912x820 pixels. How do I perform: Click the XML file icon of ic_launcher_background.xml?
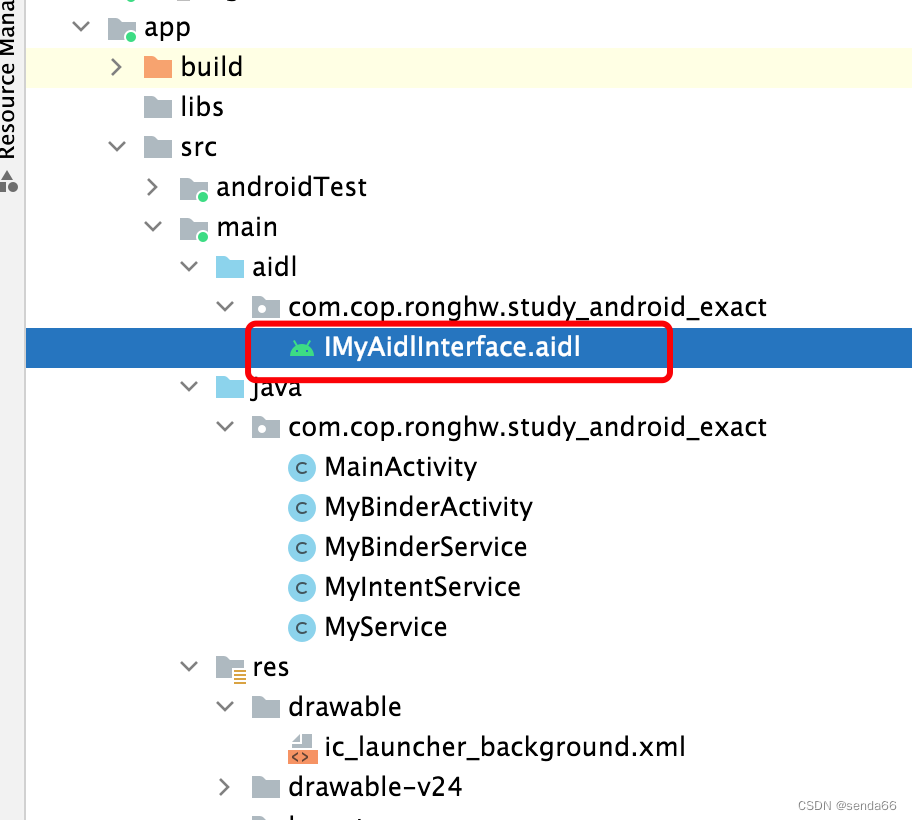(x=302, y=747)
